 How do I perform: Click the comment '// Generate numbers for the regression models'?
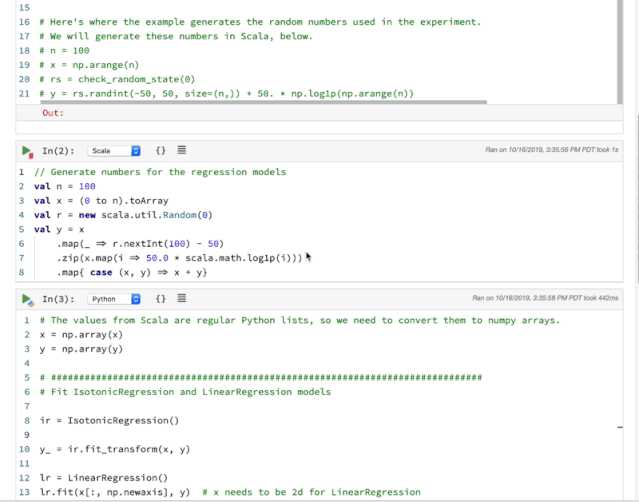(160, 172)
